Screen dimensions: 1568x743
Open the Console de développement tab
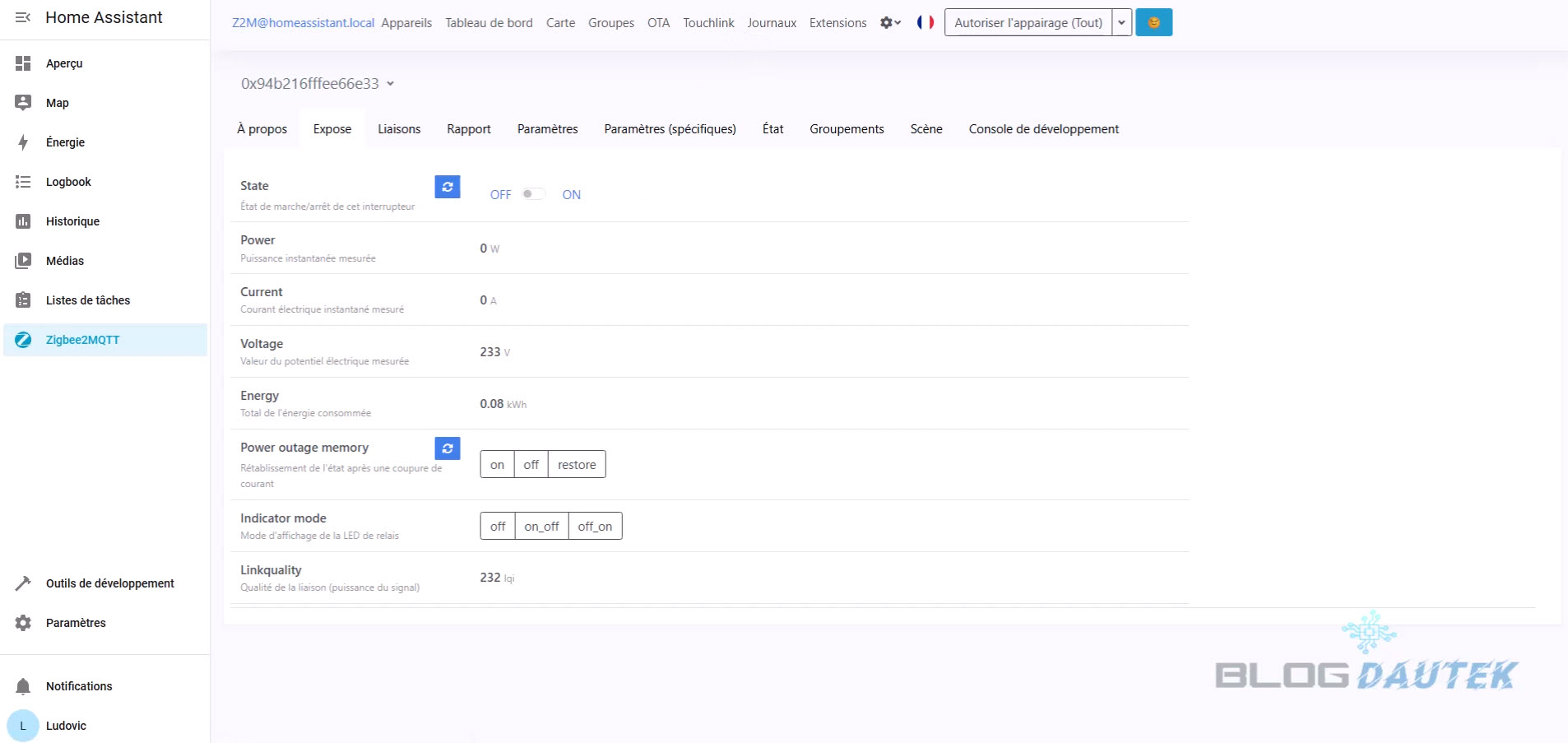[1043, 129]
